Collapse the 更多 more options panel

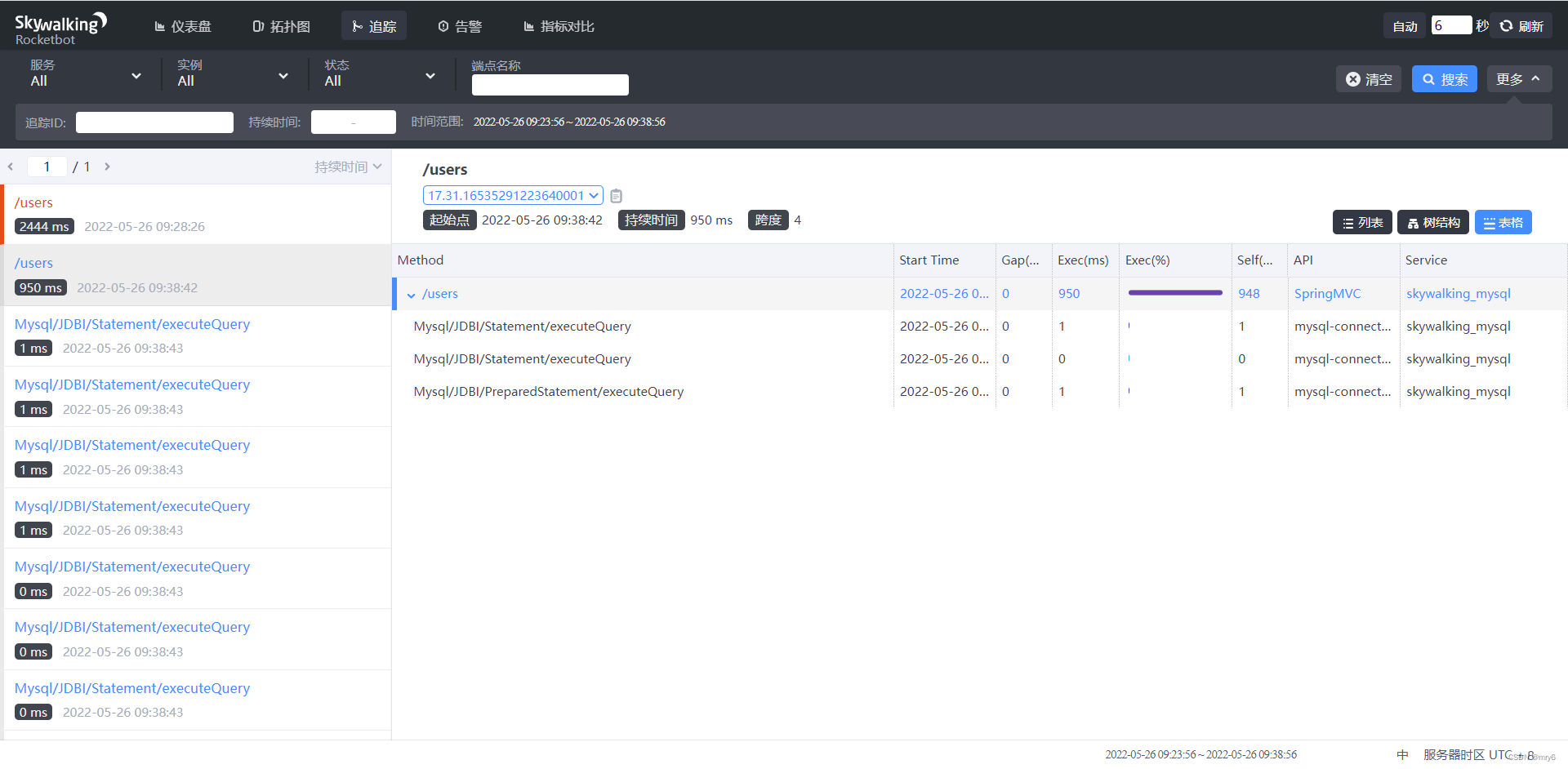coord(1519,79)
